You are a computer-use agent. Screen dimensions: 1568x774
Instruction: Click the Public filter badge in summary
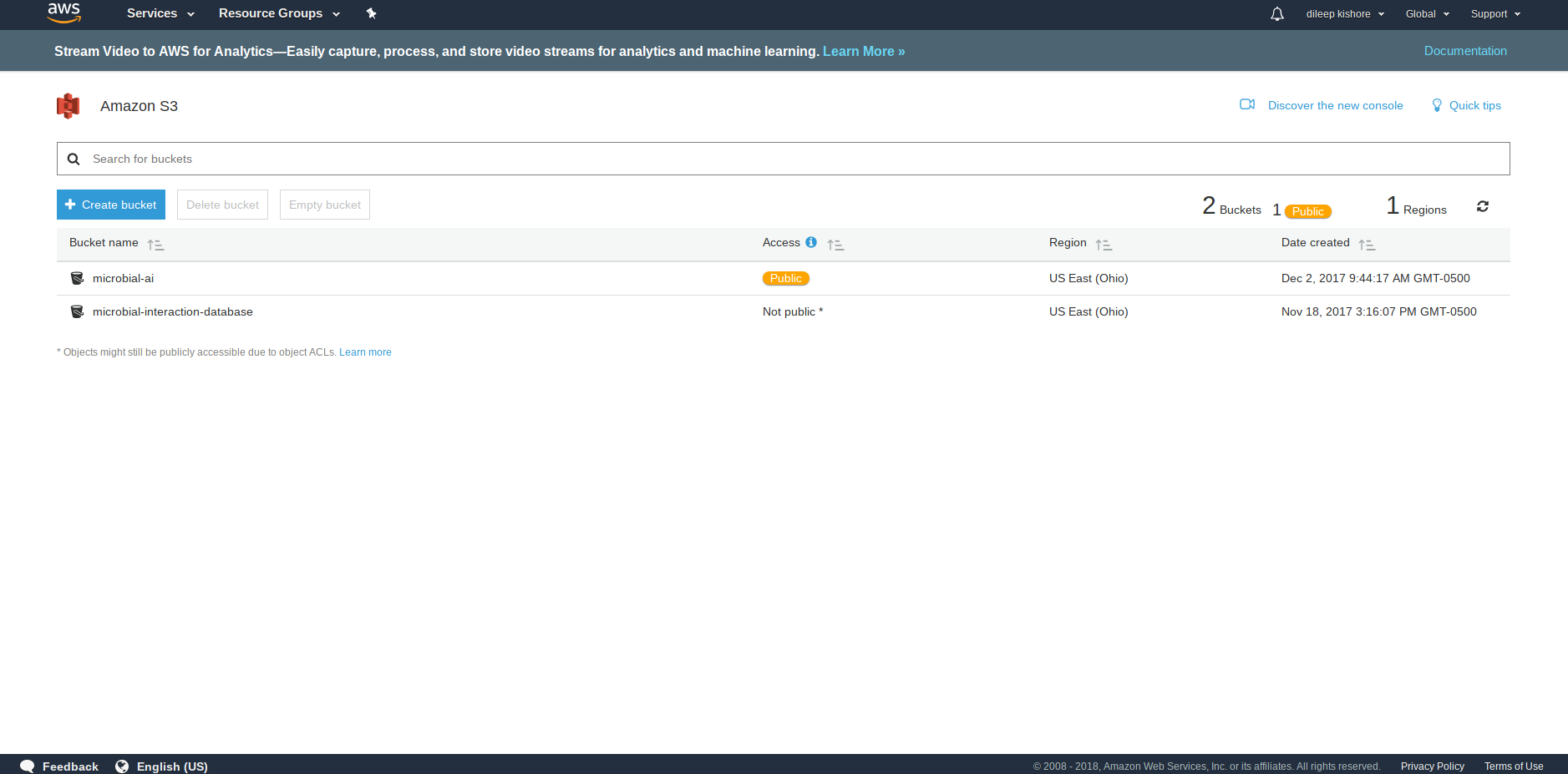tap(1308, 211)
